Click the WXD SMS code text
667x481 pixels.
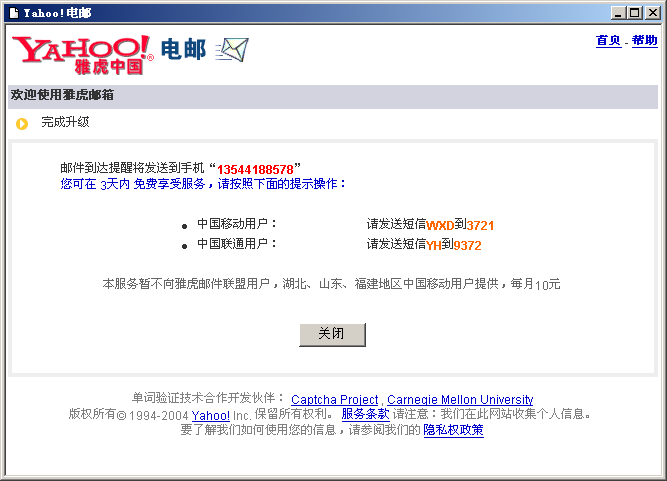pos(440,225)
